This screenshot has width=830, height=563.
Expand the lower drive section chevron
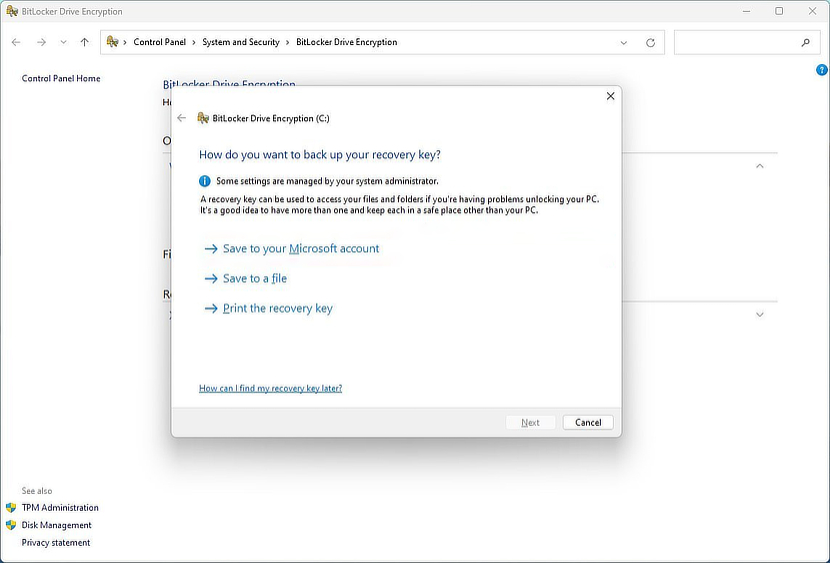759,315
